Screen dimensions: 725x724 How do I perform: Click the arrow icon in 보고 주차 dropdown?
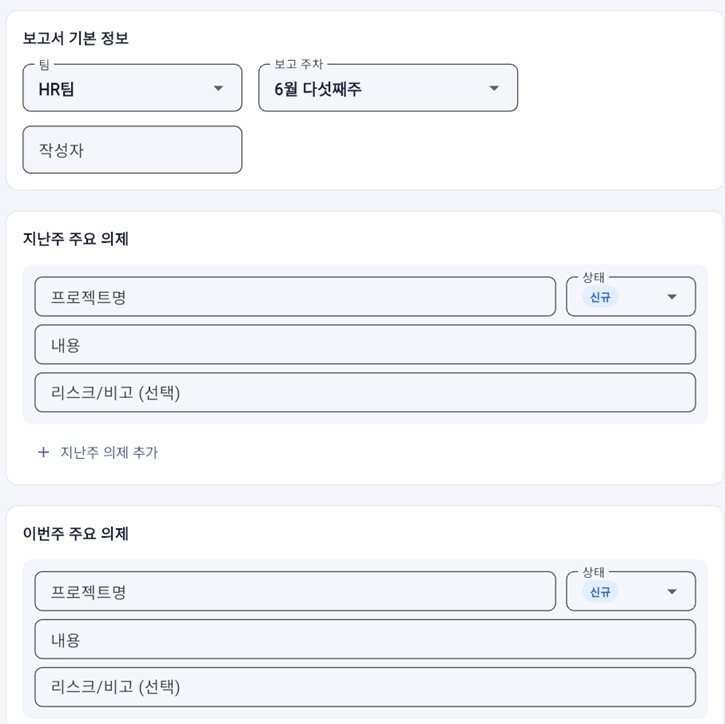[x=494, y=88]
